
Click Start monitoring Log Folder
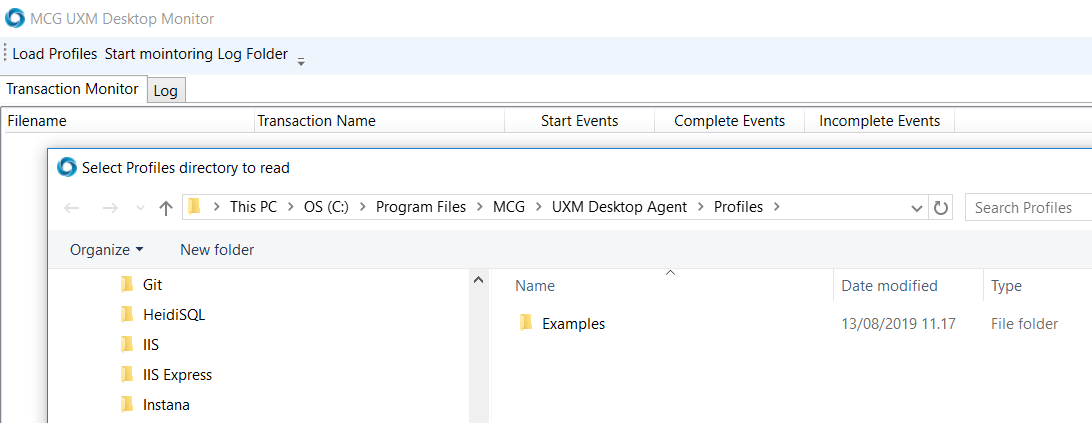tap(196, 54)
